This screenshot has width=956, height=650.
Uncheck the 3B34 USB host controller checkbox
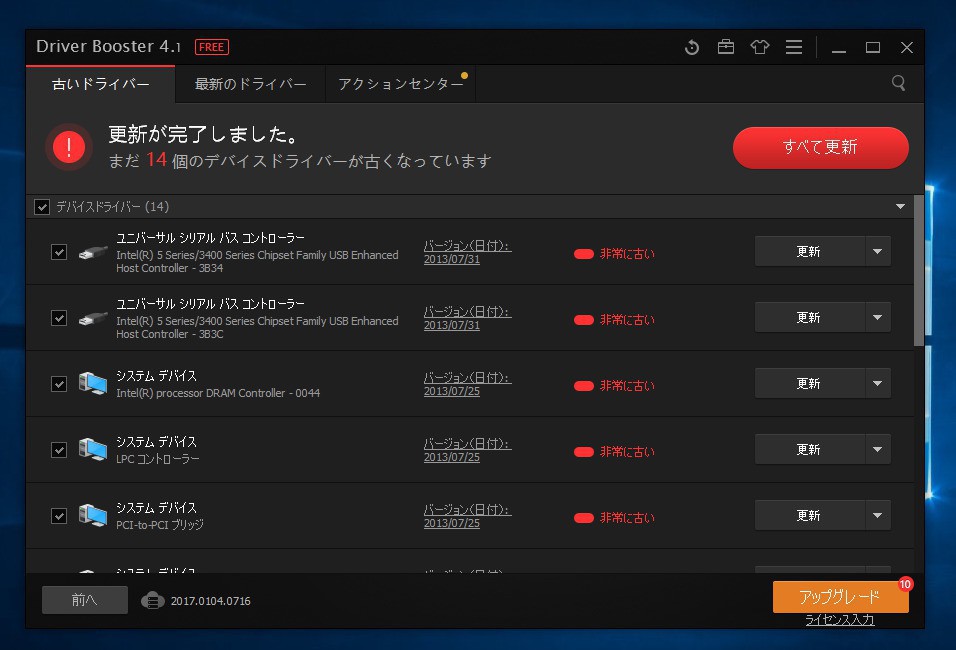[59, 252]
